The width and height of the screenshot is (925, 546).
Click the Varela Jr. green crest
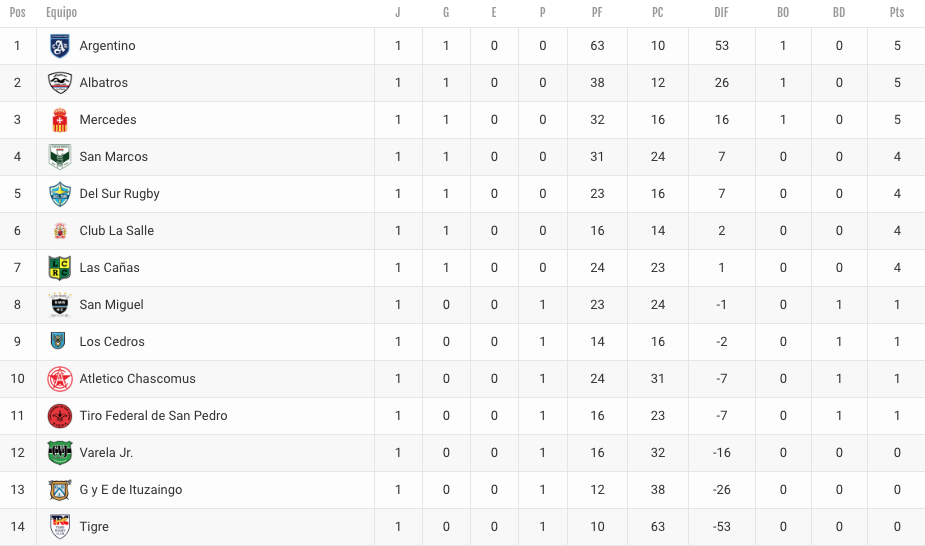point(60,453)
